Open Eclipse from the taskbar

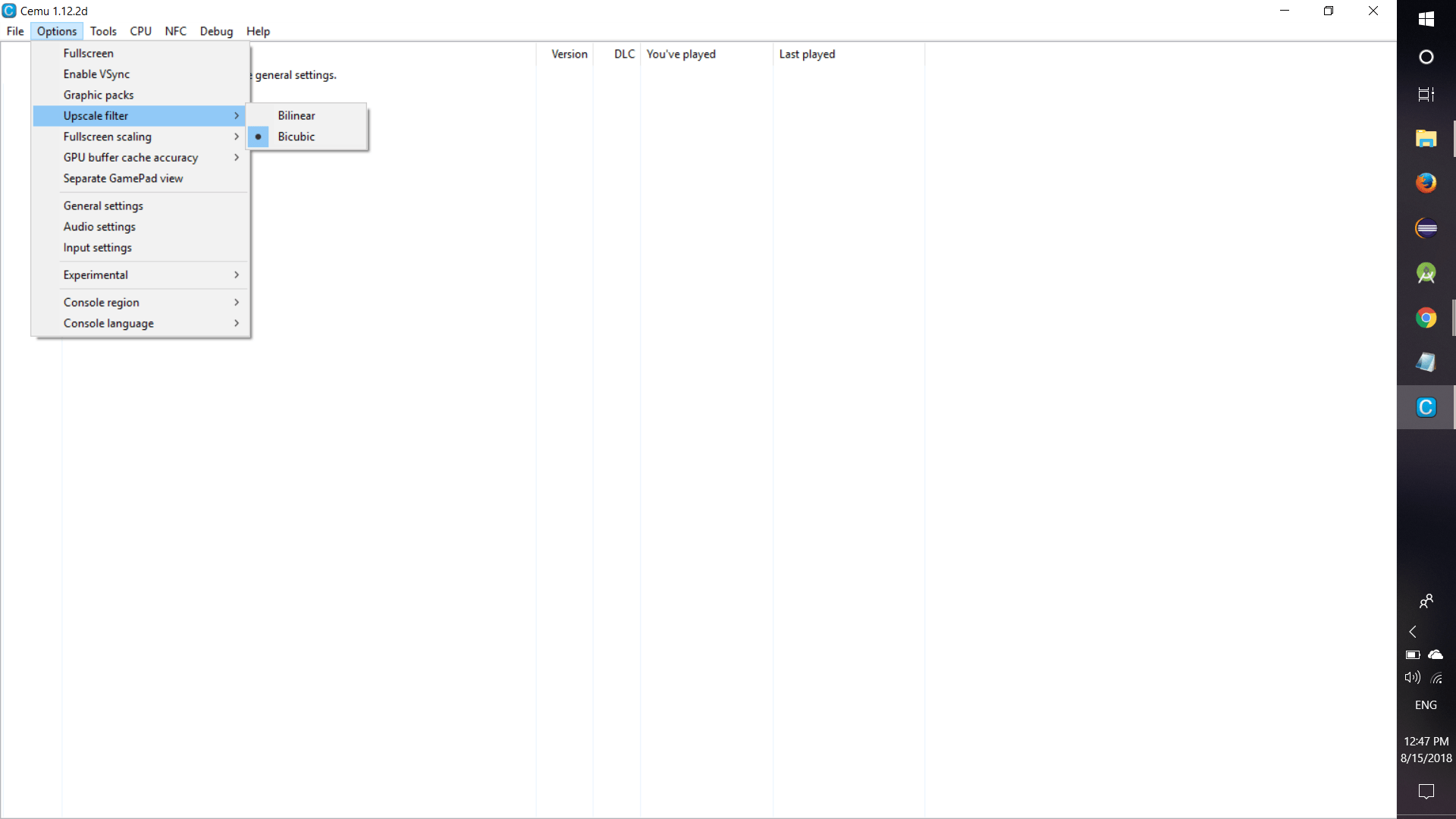tap(1426, 228)
